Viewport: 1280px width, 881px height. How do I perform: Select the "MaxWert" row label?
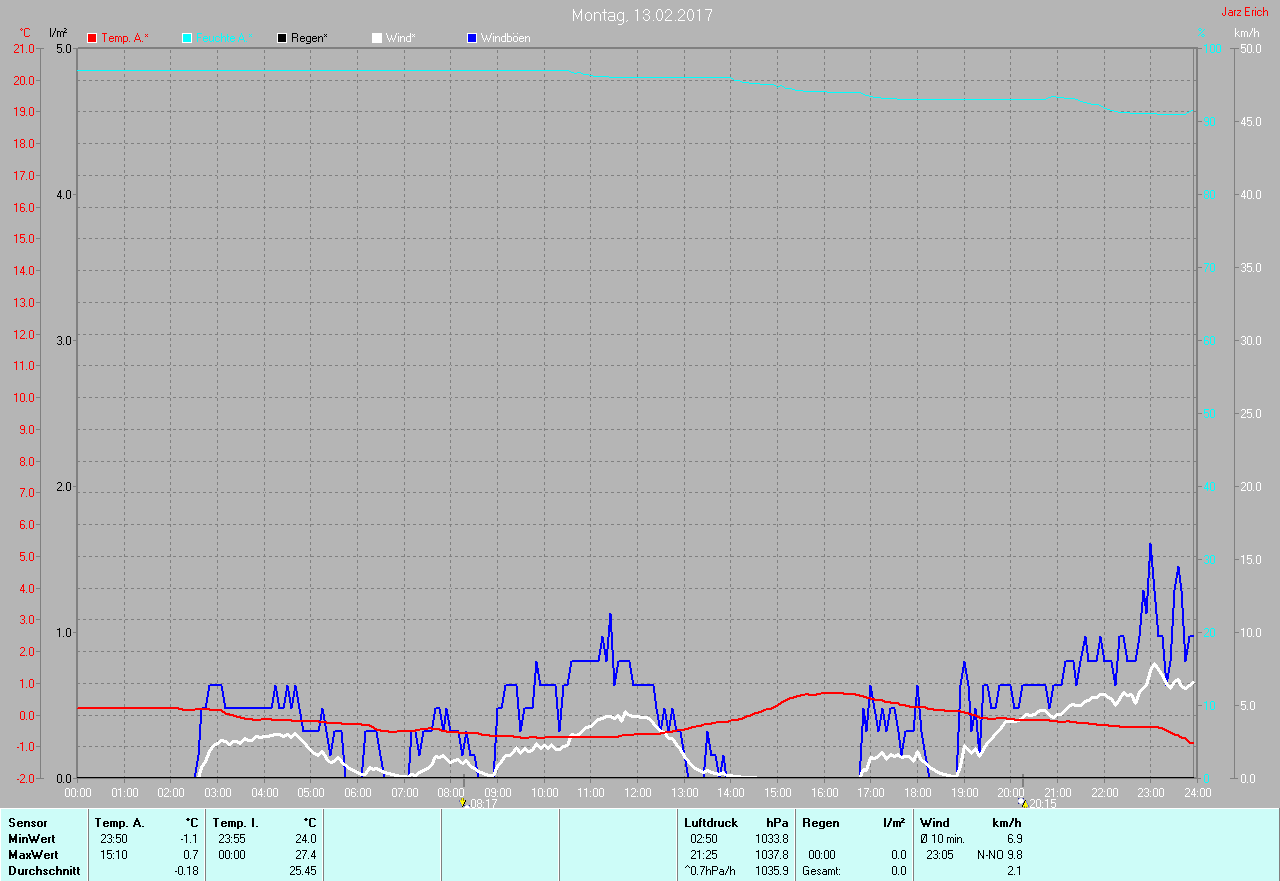coord(33,855)
